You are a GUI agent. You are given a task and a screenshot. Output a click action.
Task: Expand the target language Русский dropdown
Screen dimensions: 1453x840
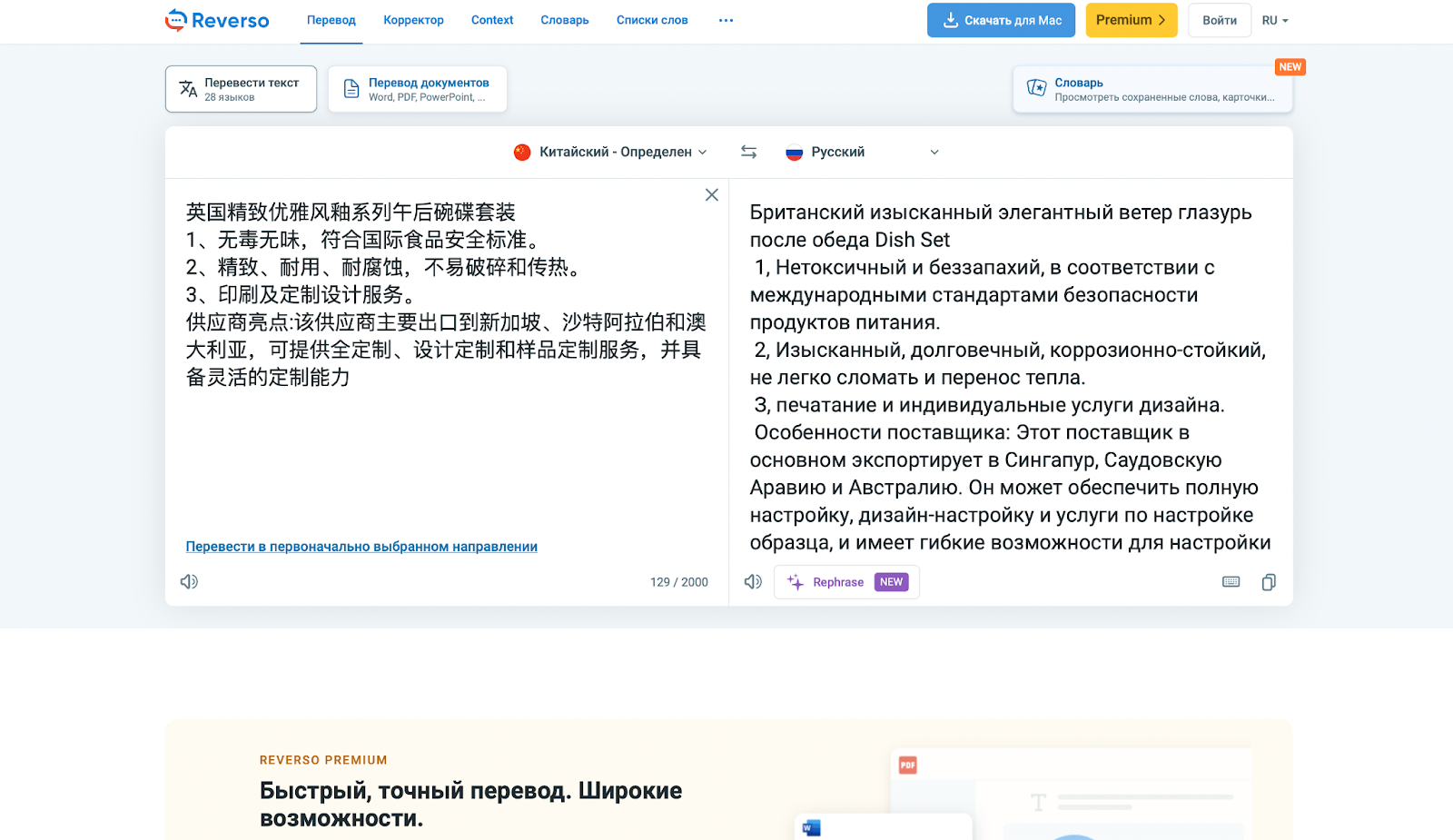point(863,152)
